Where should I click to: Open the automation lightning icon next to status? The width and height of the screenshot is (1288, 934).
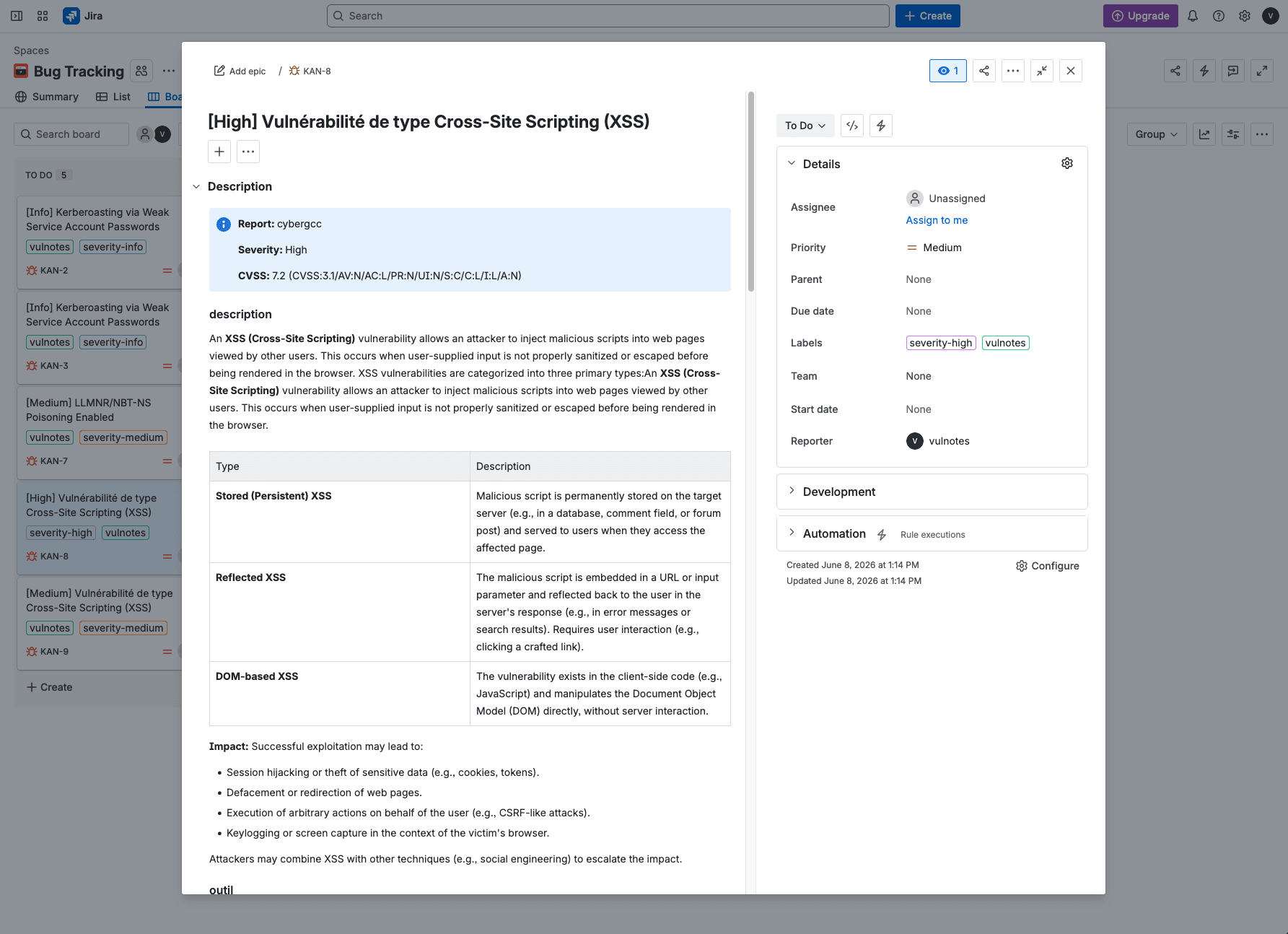[881, 126]
